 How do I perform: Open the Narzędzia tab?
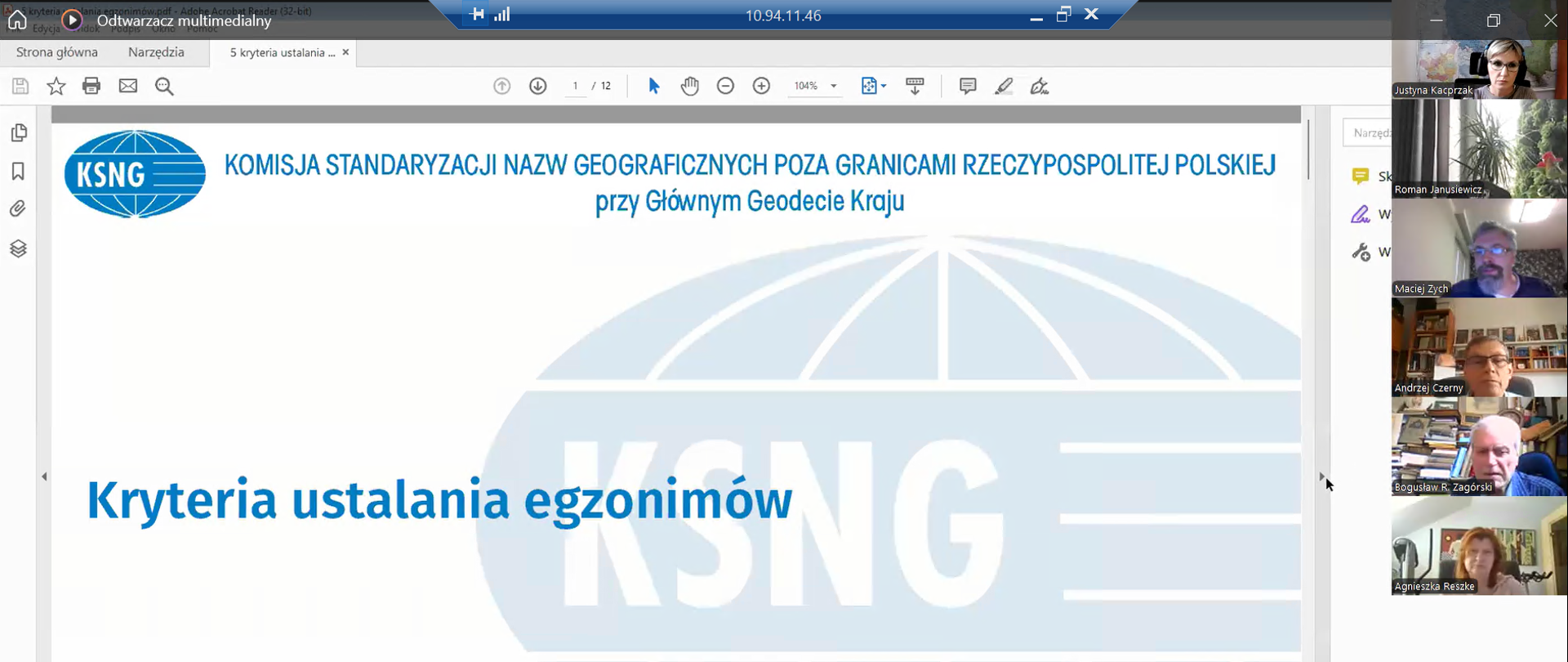pos(156,52)
